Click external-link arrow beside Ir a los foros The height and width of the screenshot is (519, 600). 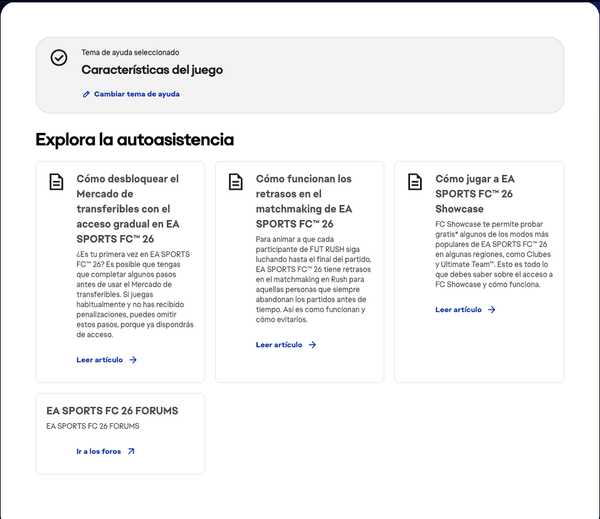[131, 452]
